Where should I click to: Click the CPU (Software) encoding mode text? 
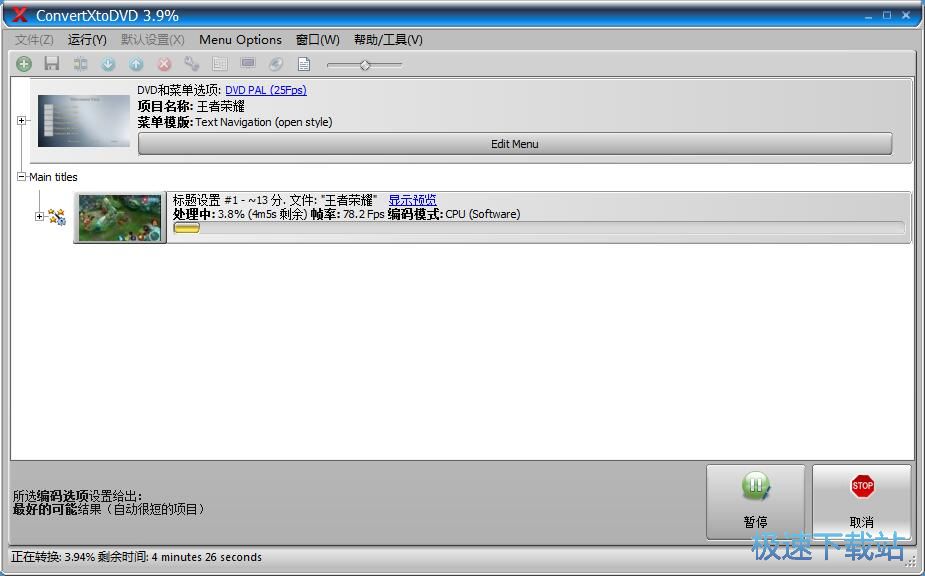[483, 214]
